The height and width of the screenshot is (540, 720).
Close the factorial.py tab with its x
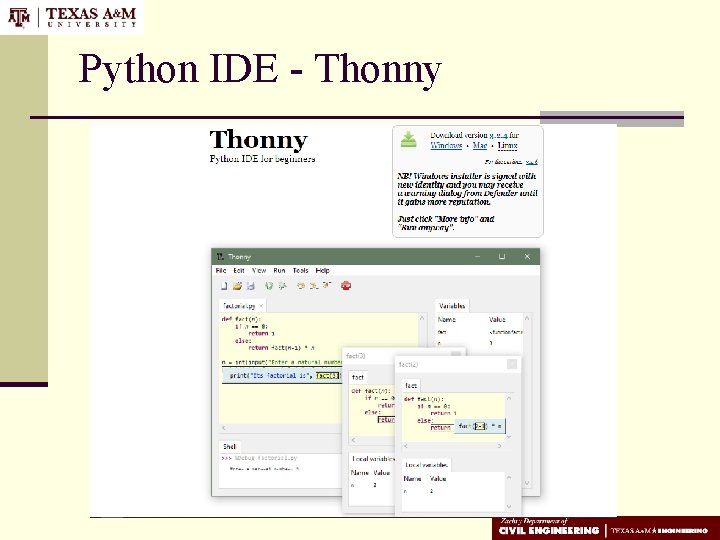[x=261, y=306]
